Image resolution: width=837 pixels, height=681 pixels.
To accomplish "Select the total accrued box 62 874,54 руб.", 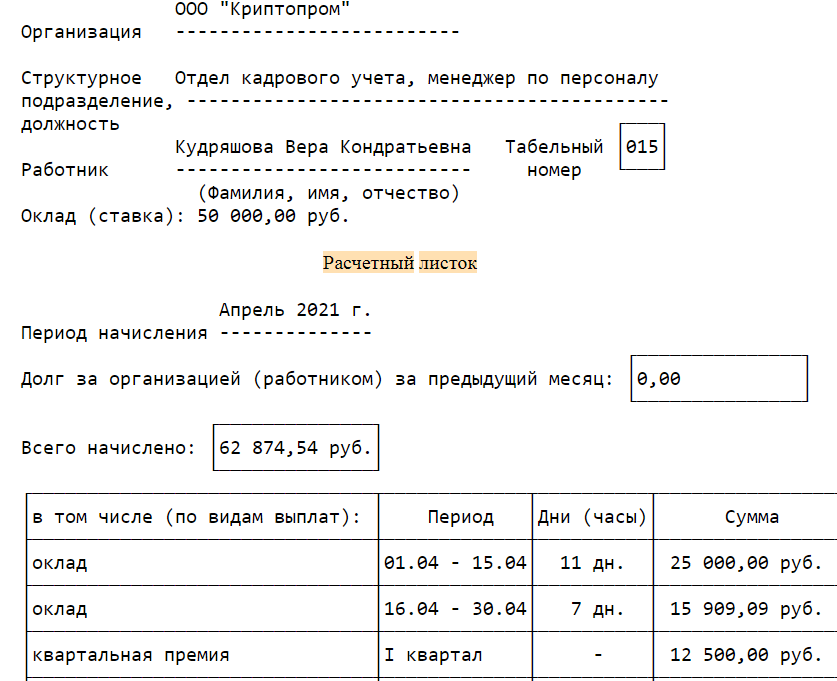I will [295, 447].
